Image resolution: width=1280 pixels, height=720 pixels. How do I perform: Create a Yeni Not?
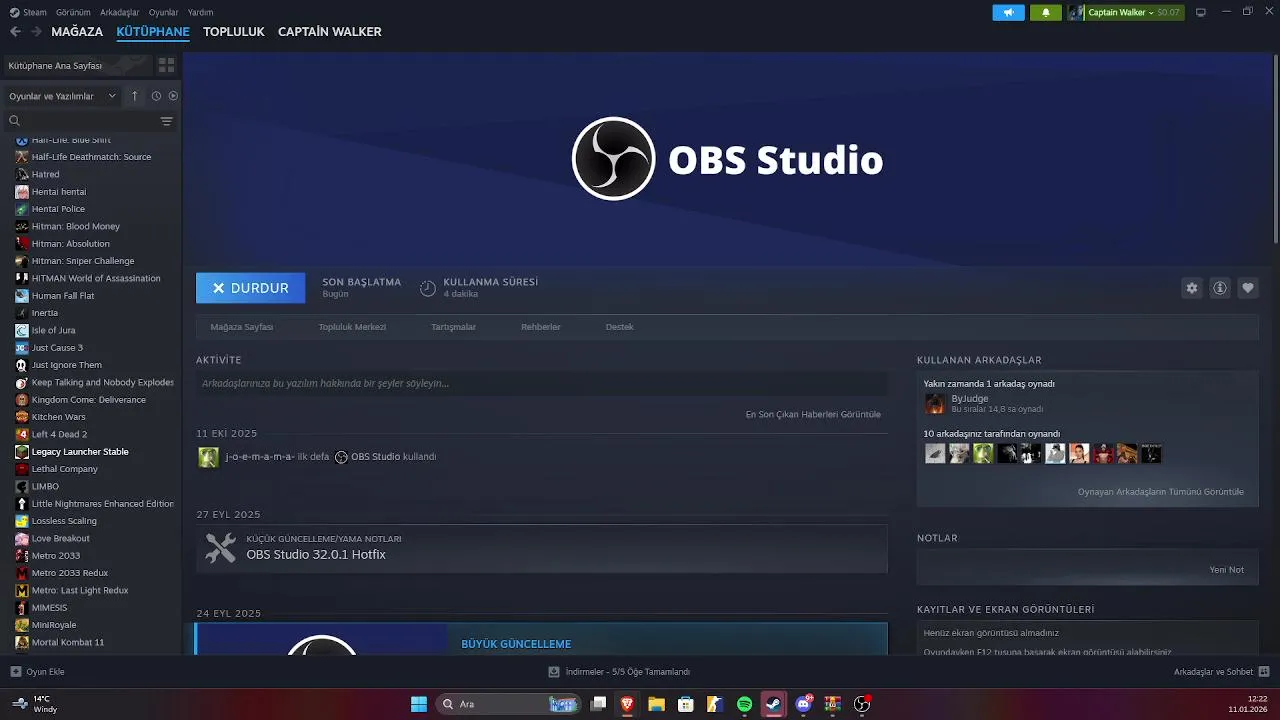pos(1227,570)
